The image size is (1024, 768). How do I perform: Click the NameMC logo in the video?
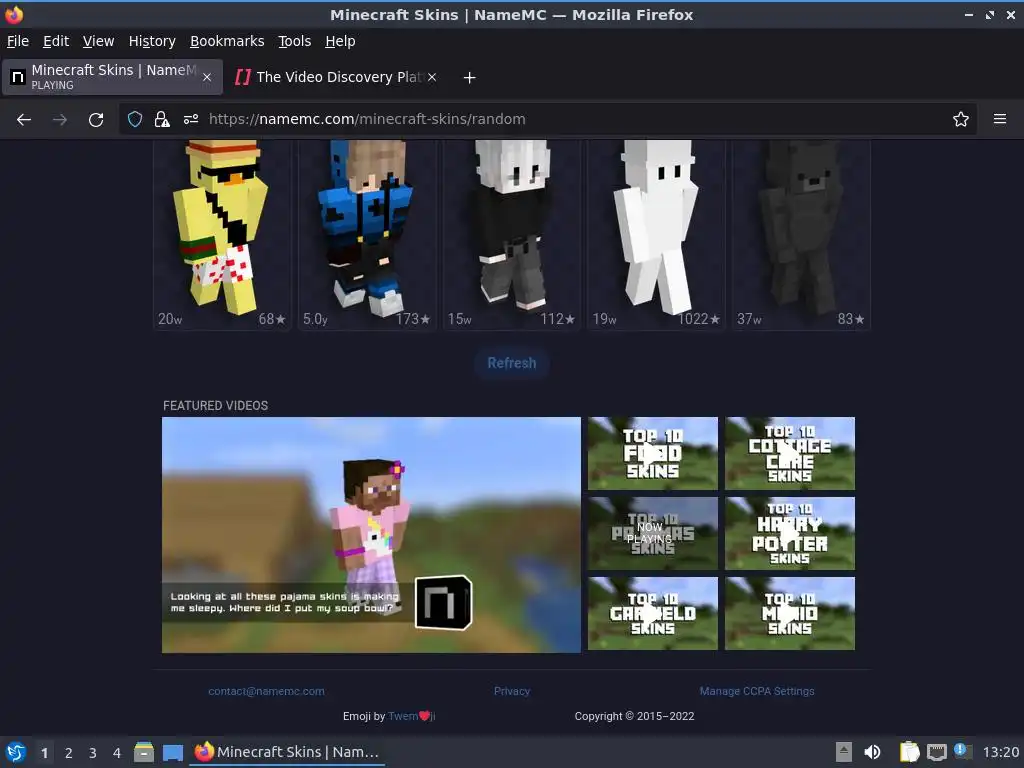click(x=443, y=602)
